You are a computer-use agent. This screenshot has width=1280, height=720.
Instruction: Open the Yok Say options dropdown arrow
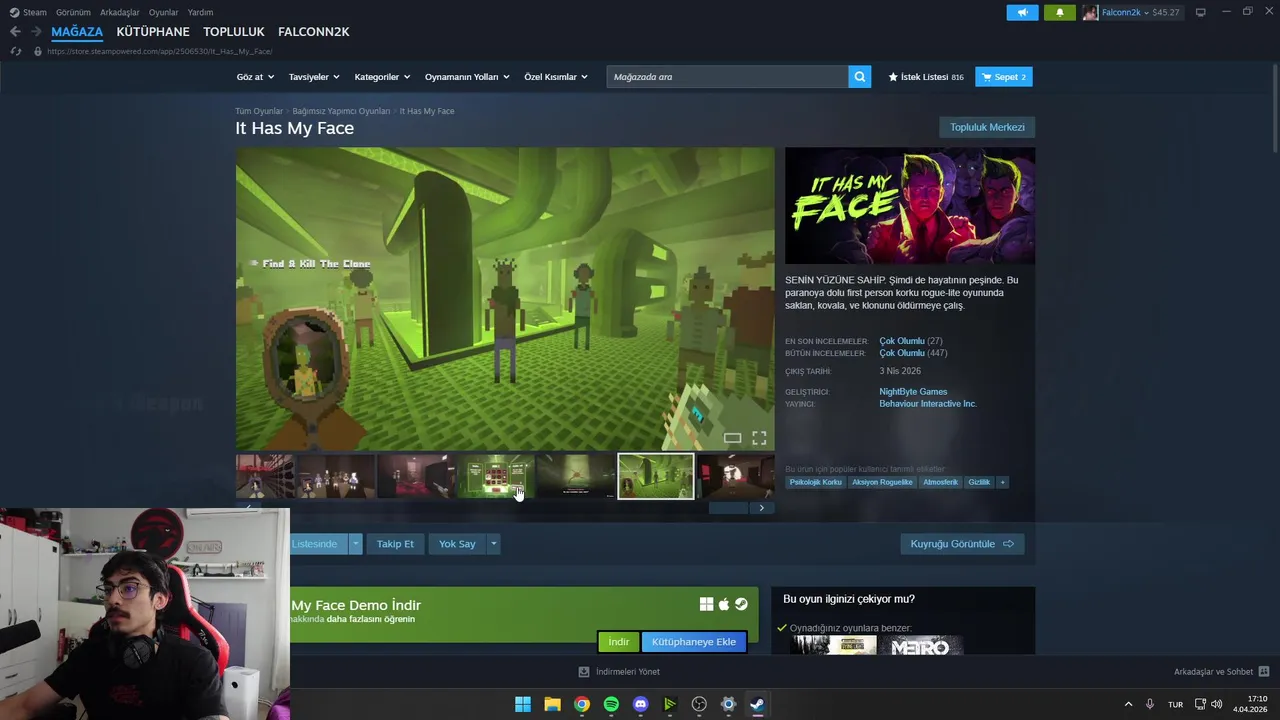click(x=493, y=544)
